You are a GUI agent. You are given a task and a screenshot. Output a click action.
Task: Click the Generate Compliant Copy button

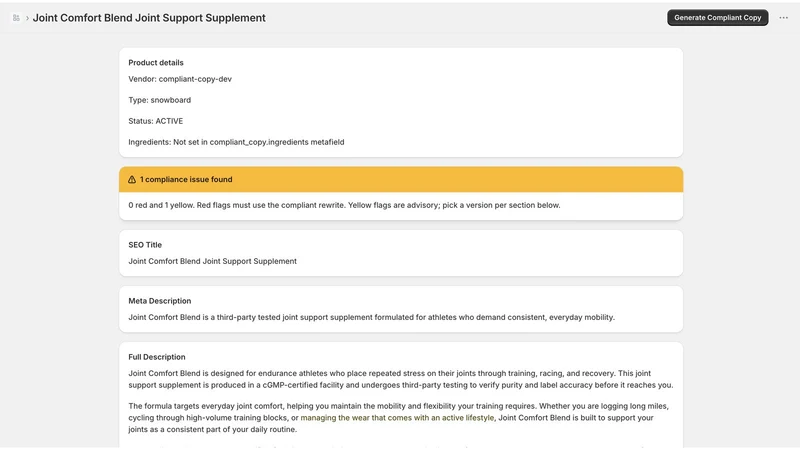[x=717, y=17]
